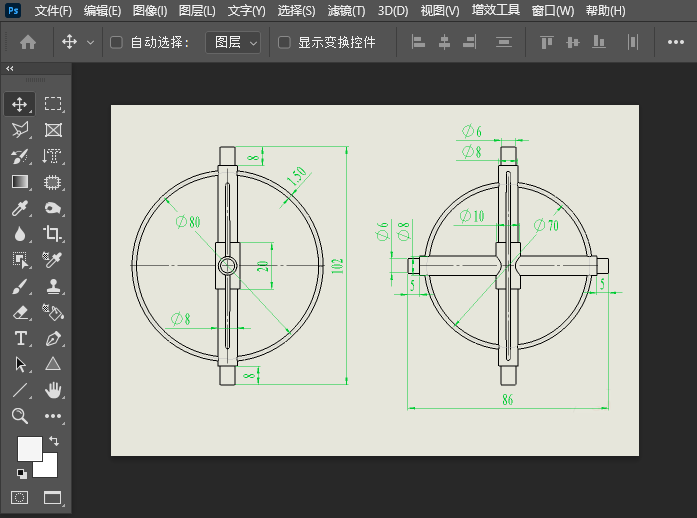697x518 pixels.
Task: Select the Horizontal Type tool
Action: (20, 338)
